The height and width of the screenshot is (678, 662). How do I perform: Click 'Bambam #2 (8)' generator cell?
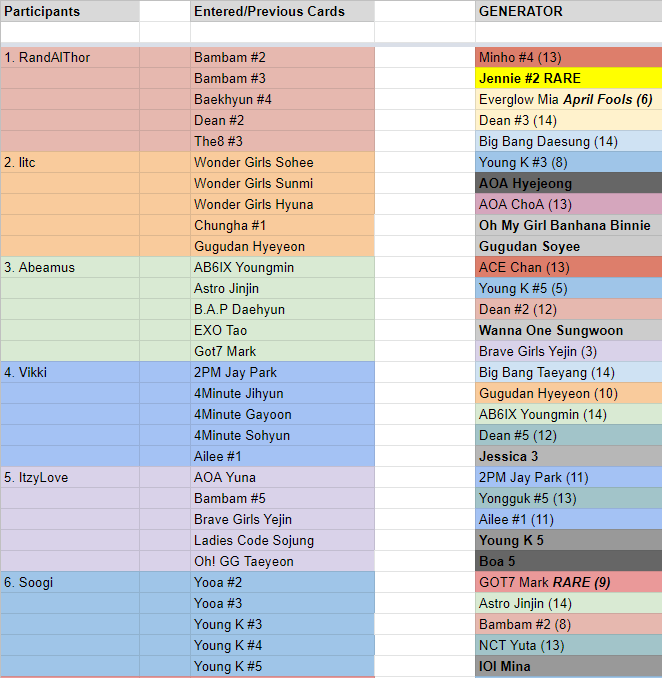[569, 624]
